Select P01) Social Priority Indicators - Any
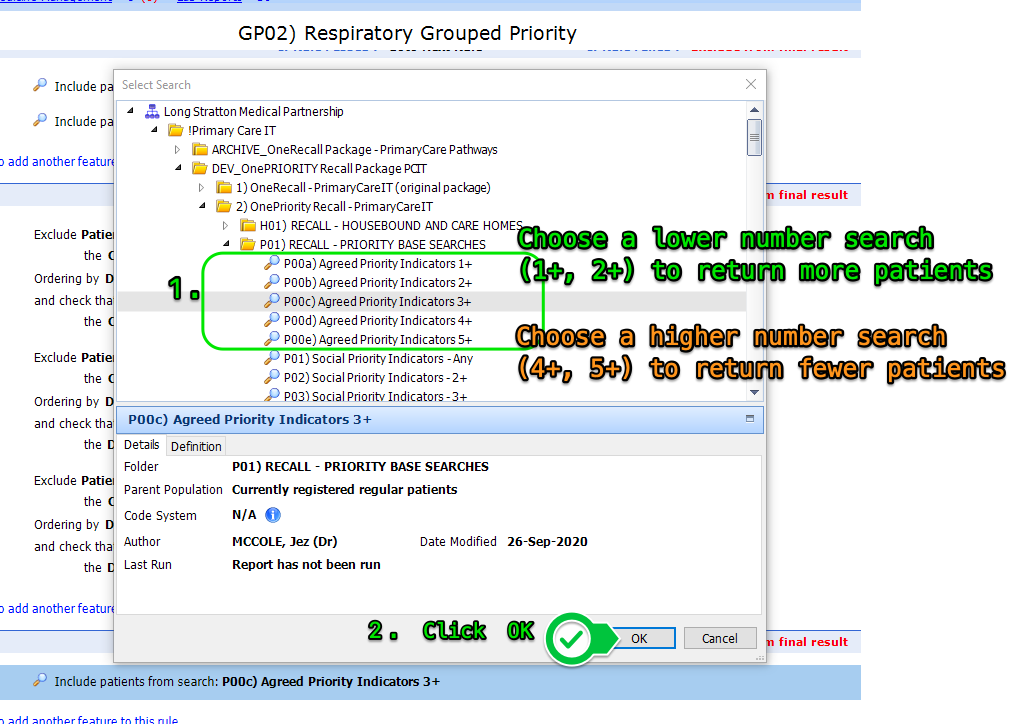 [378, 358]
